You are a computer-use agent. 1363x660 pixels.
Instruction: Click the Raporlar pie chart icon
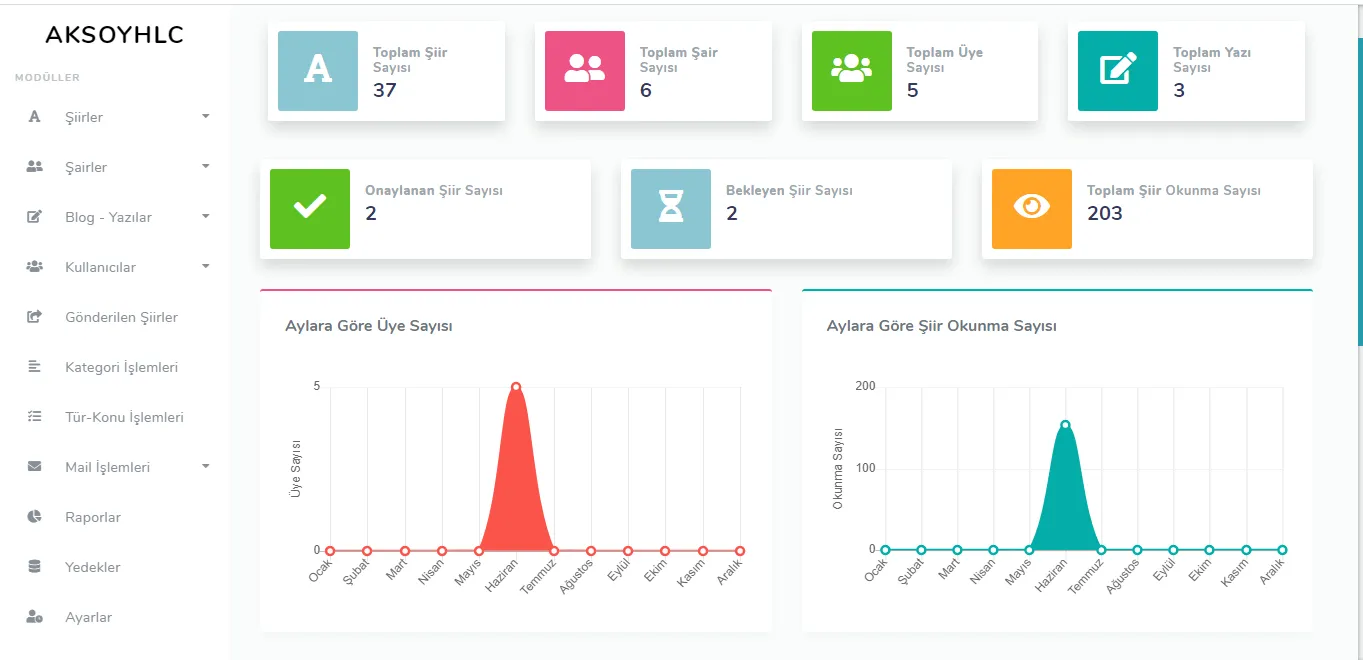pyautogui.click(x=34, y=517)
